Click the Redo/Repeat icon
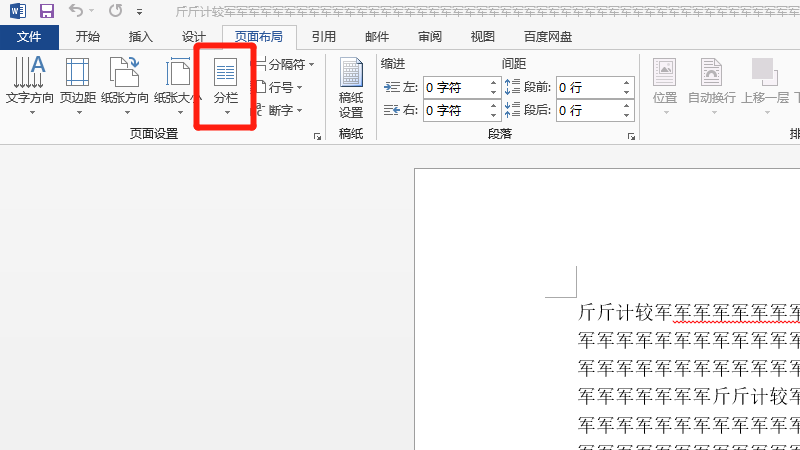The image size is (800, 450). point(115,12)
